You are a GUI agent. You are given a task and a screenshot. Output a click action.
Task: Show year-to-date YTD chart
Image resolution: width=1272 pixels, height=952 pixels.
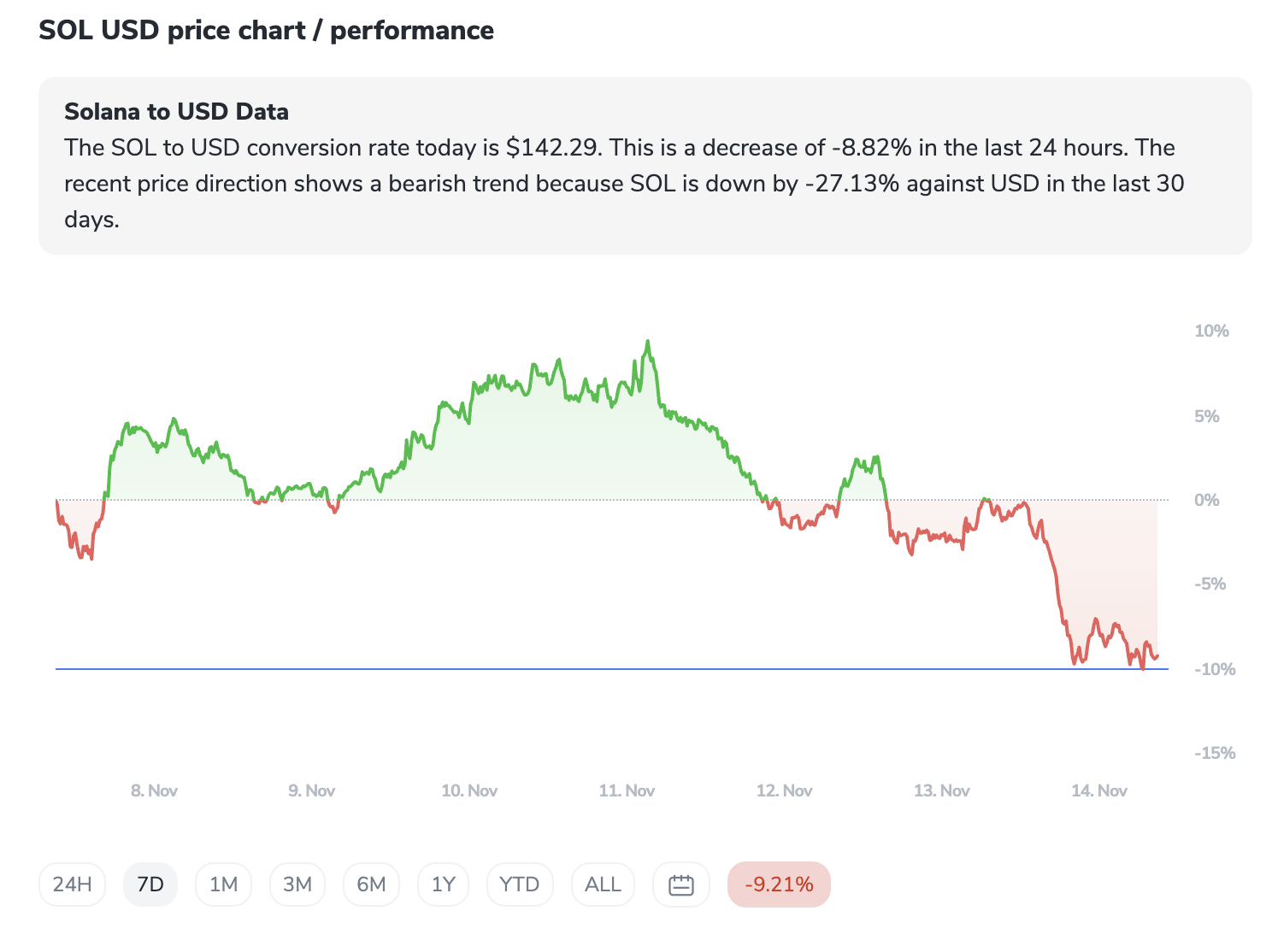[519, 884]
